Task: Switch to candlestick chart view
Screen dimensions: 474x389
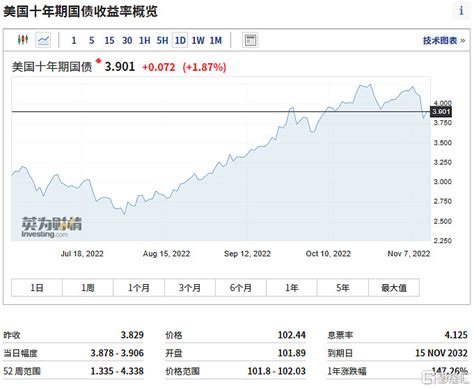Action: coord(23,40)
